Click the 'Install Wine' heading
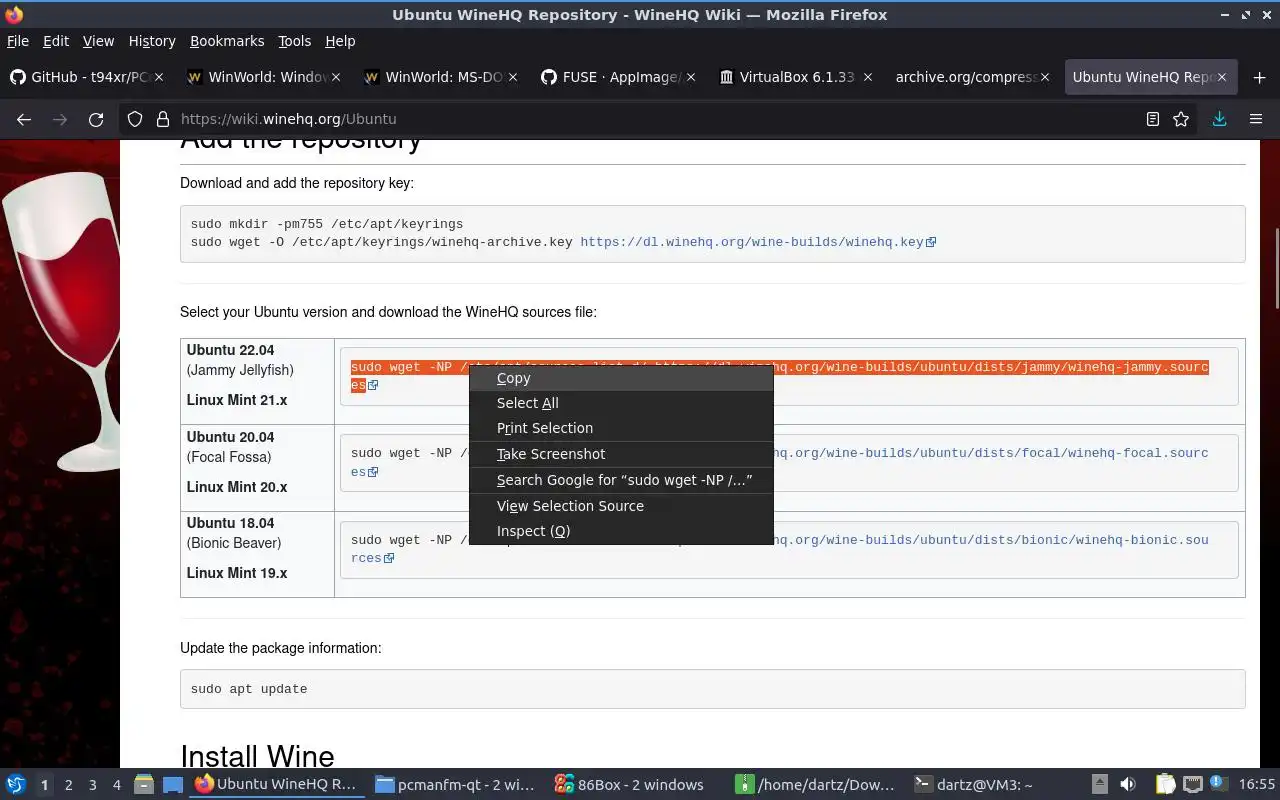 [x=257, y=756]
